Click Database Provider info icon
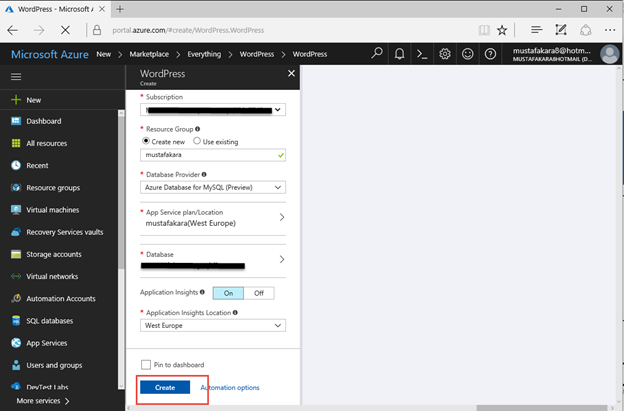Viewport: 624px width, 411px height. click(204, 174)
